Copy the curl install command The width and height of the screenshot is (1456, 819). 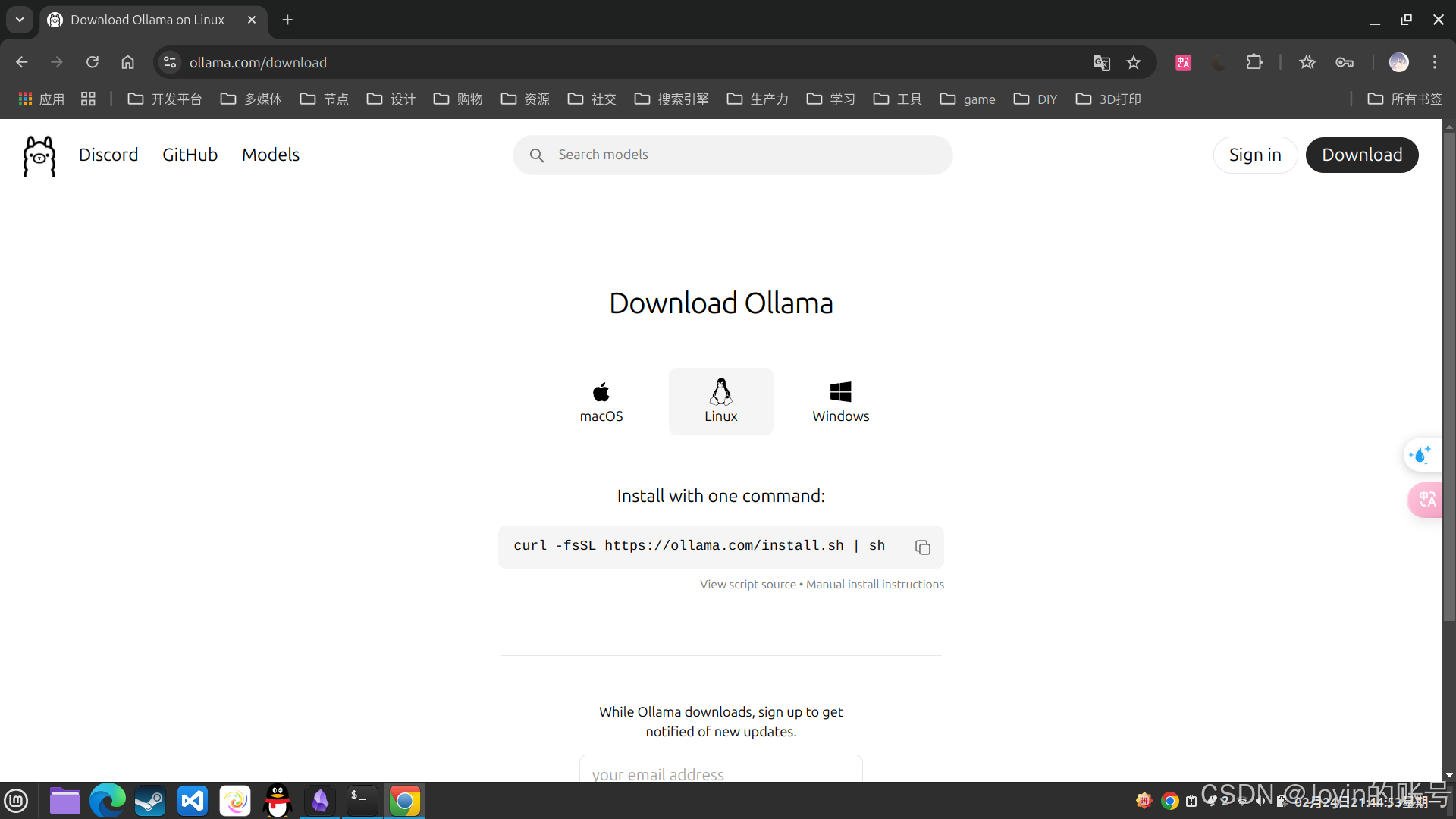[922, 548]
